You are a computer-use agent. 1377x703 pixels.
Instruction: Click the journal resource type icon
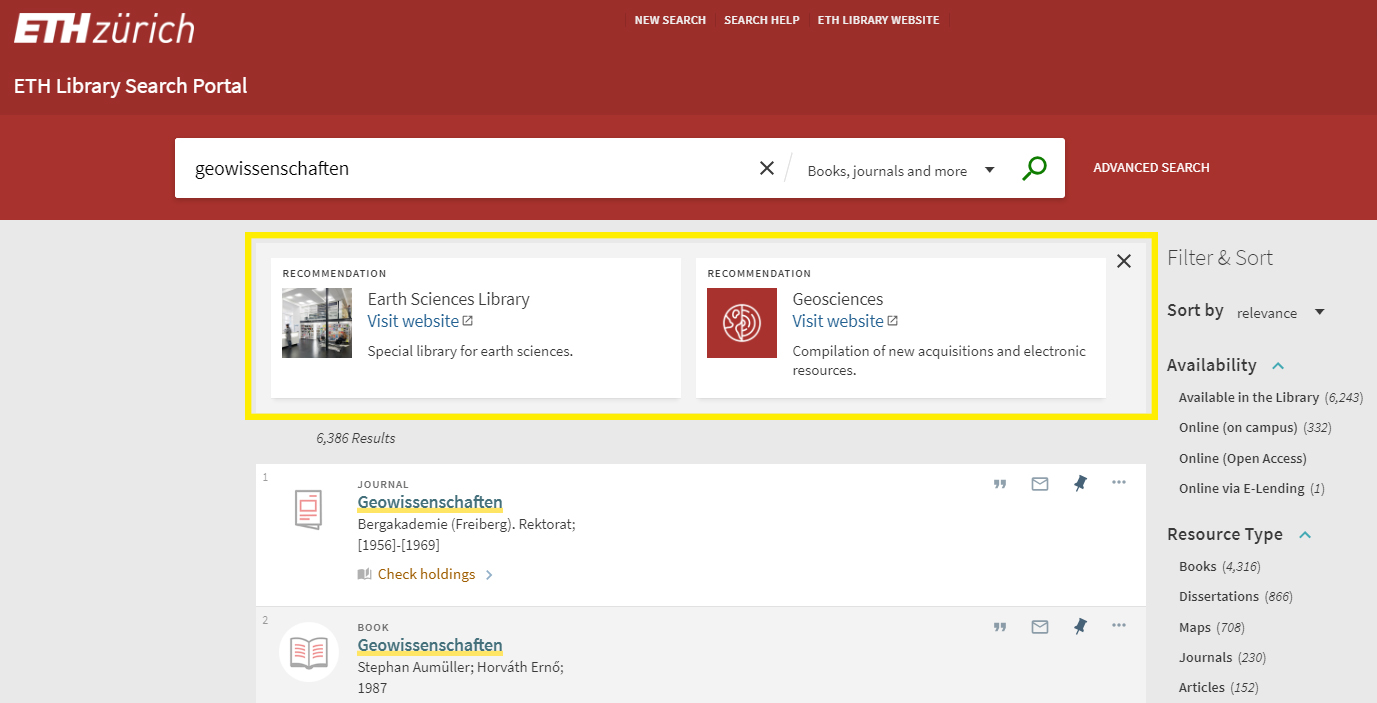[x=309, y=509]
